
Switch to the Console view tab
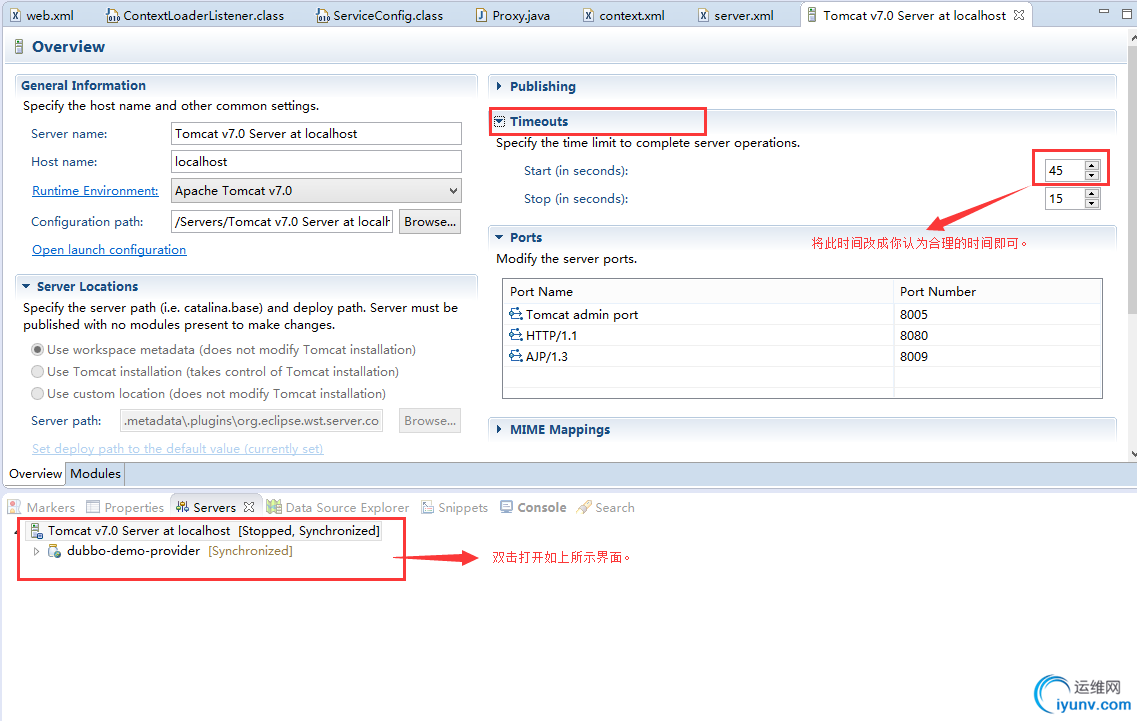(x=533, y=508)
